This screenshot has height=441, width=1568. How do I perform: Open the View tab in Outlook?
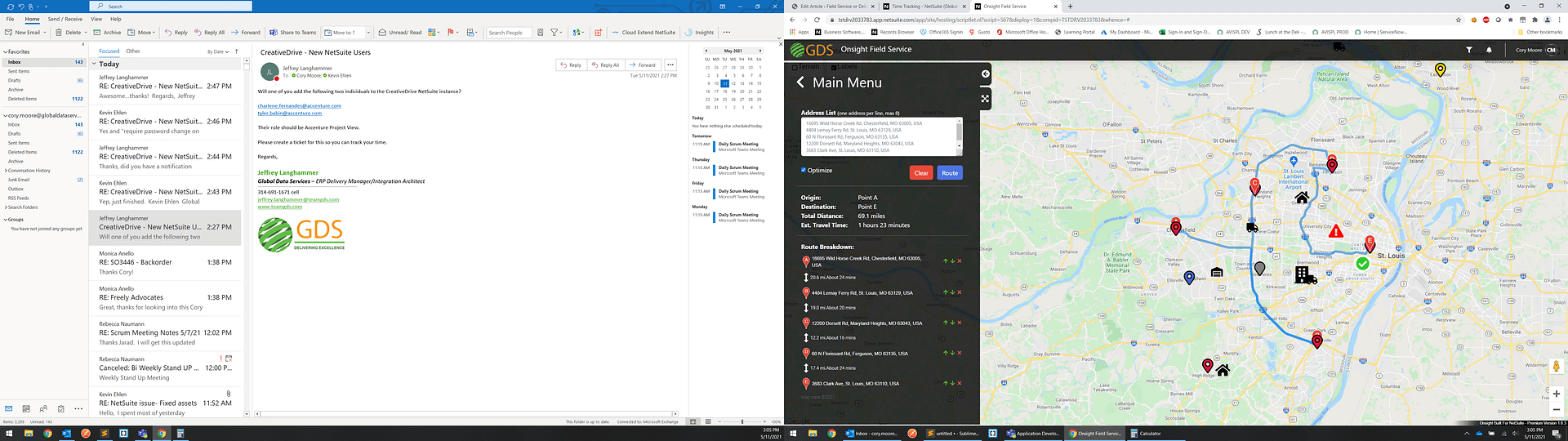coord(96,19)
